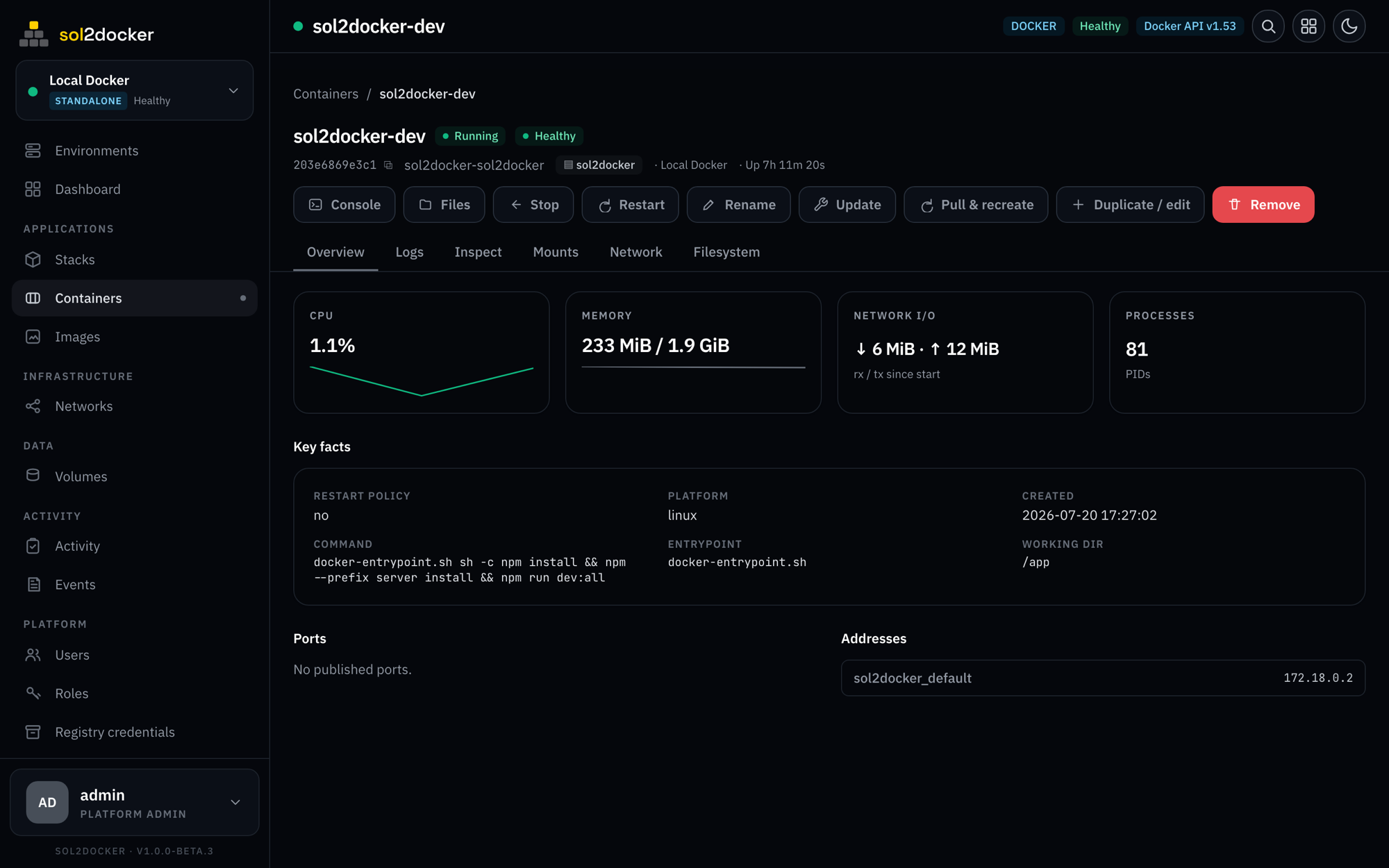Copy container ID with copy icon
This screenshot has width=1389, height=868.
[388, 165]
